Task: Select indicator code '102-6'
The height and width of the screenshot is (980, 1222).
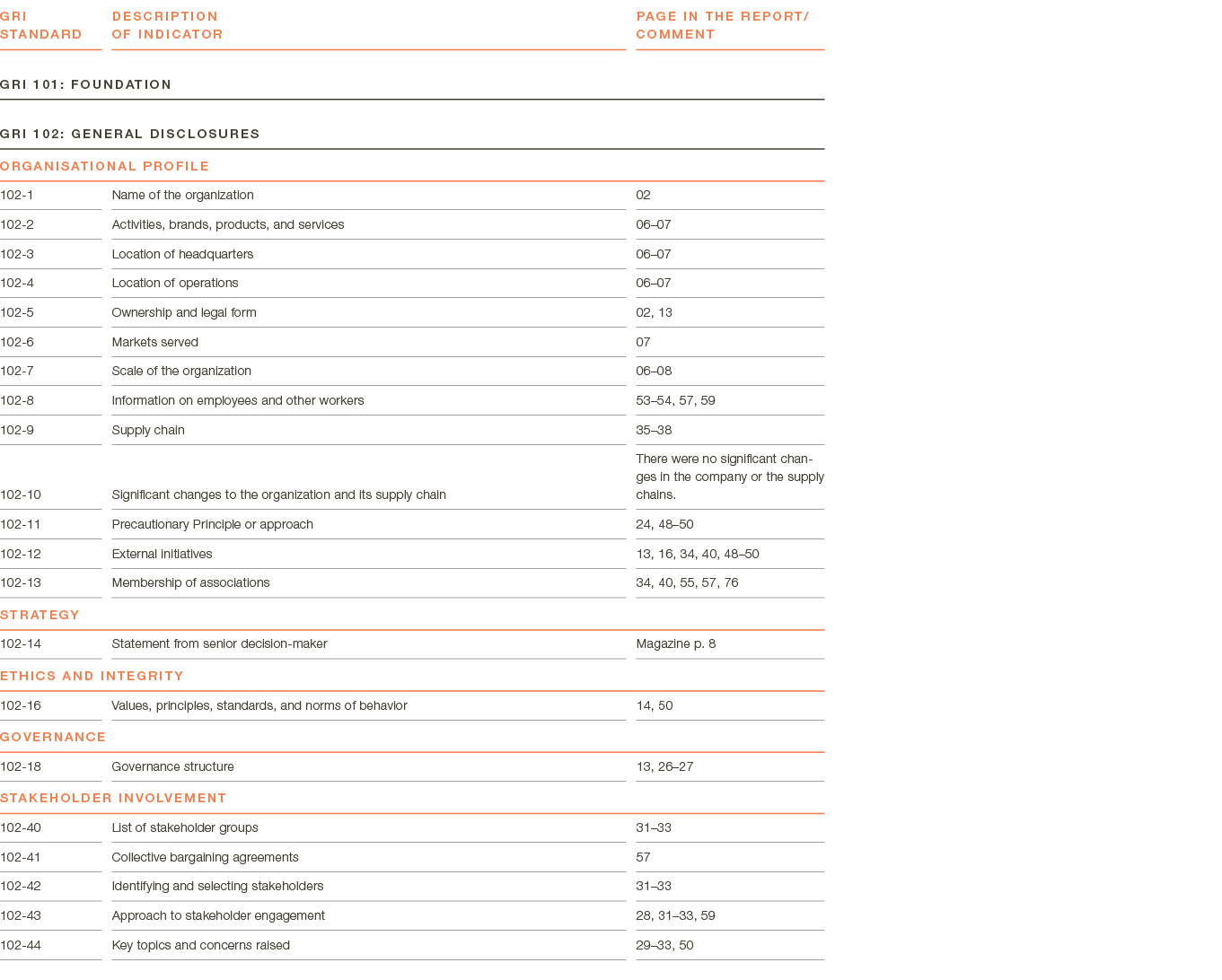Action: tap(17, 342)
